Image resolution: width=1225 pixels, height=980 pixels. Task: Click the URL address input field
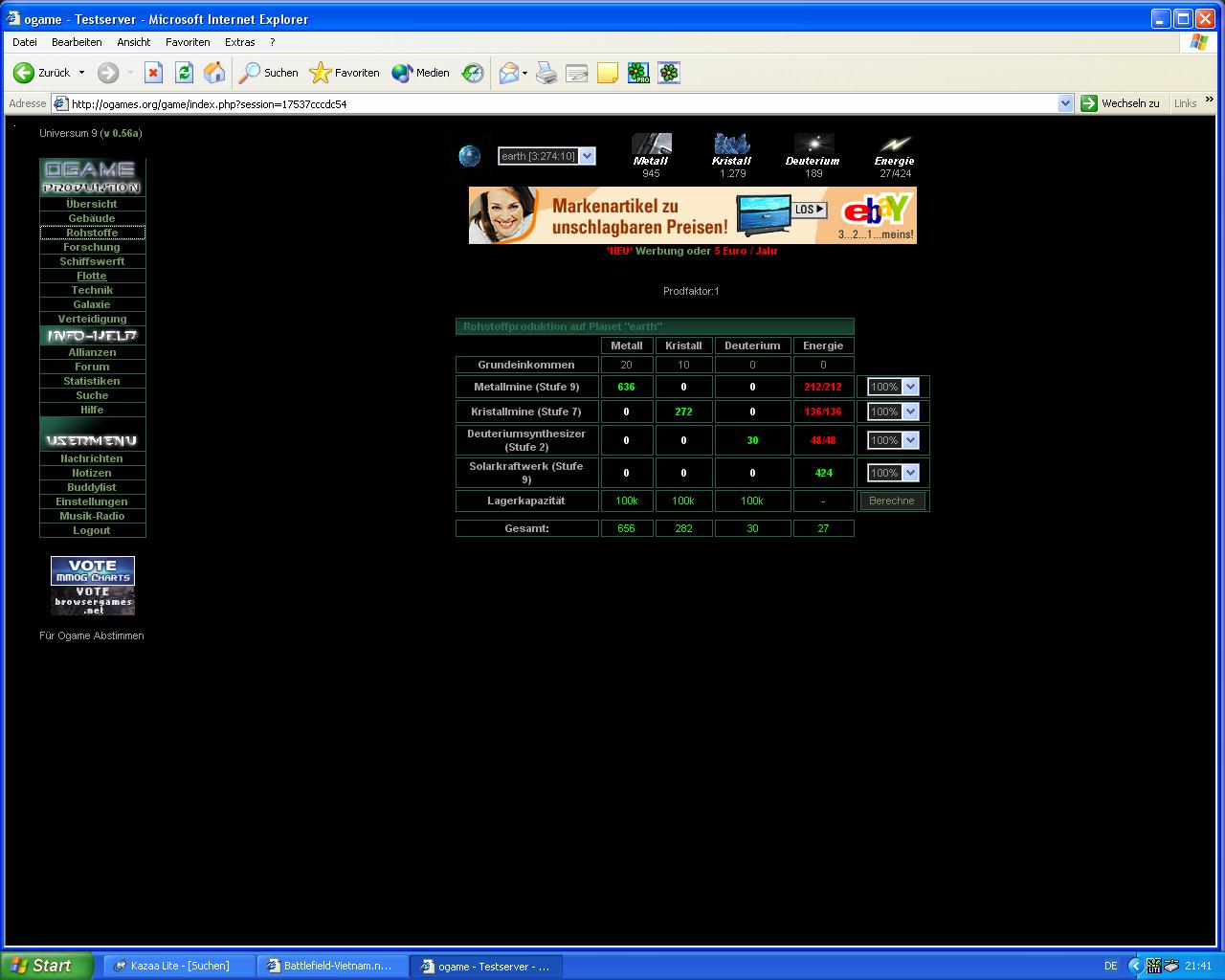[555, 103]
